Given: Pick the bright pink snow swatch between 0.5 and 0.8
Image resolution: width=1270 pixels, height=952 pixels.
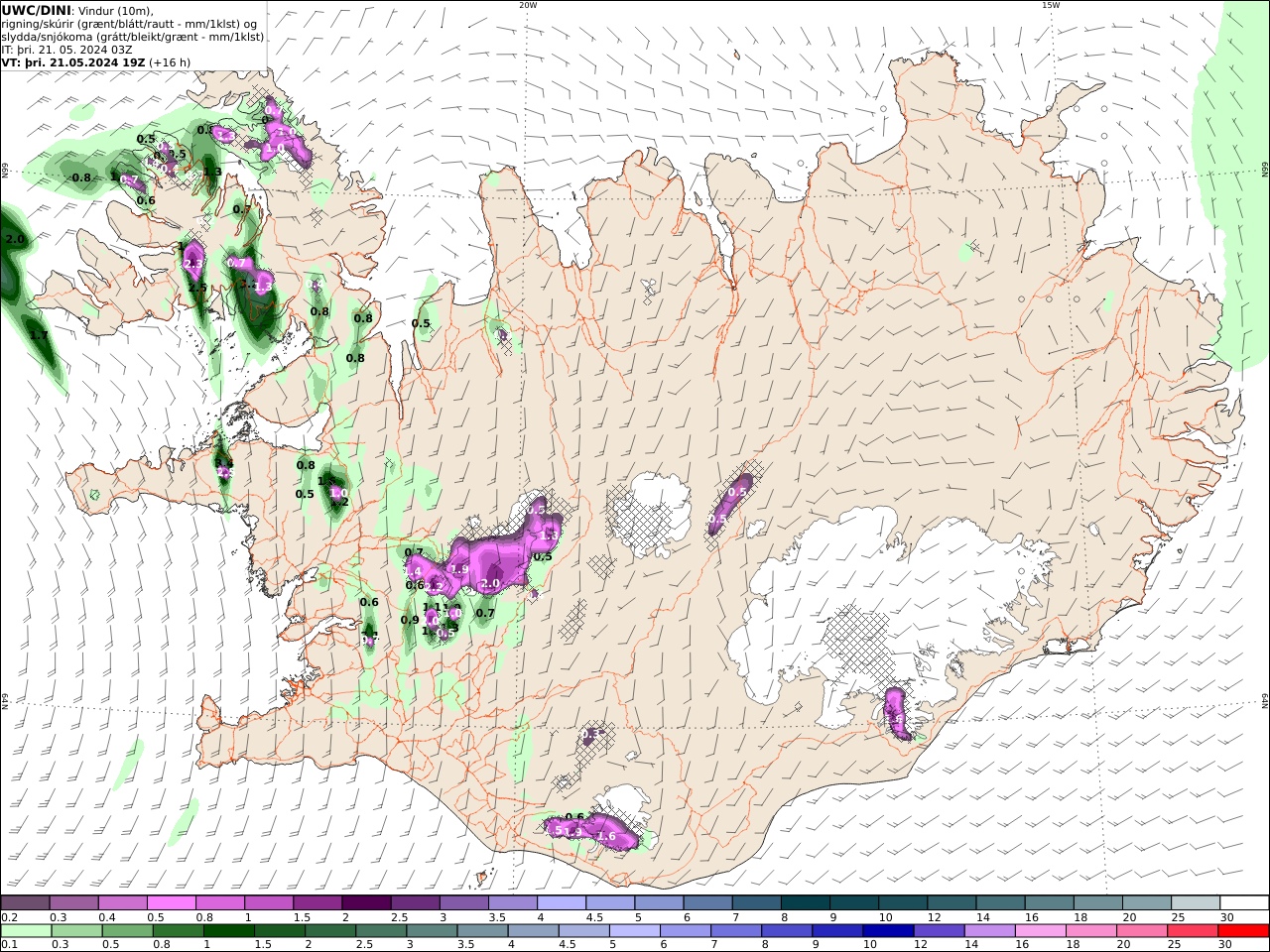Looking at the screenshot, I should tap(172, 903).
